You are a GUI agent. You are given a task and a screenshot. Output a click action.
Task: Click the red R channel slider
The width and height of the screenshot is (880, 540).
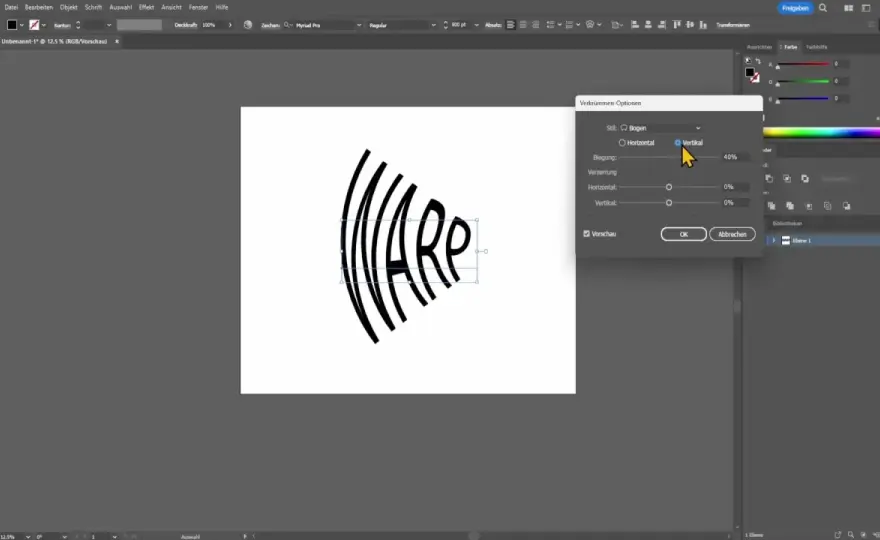coord(803,64)
